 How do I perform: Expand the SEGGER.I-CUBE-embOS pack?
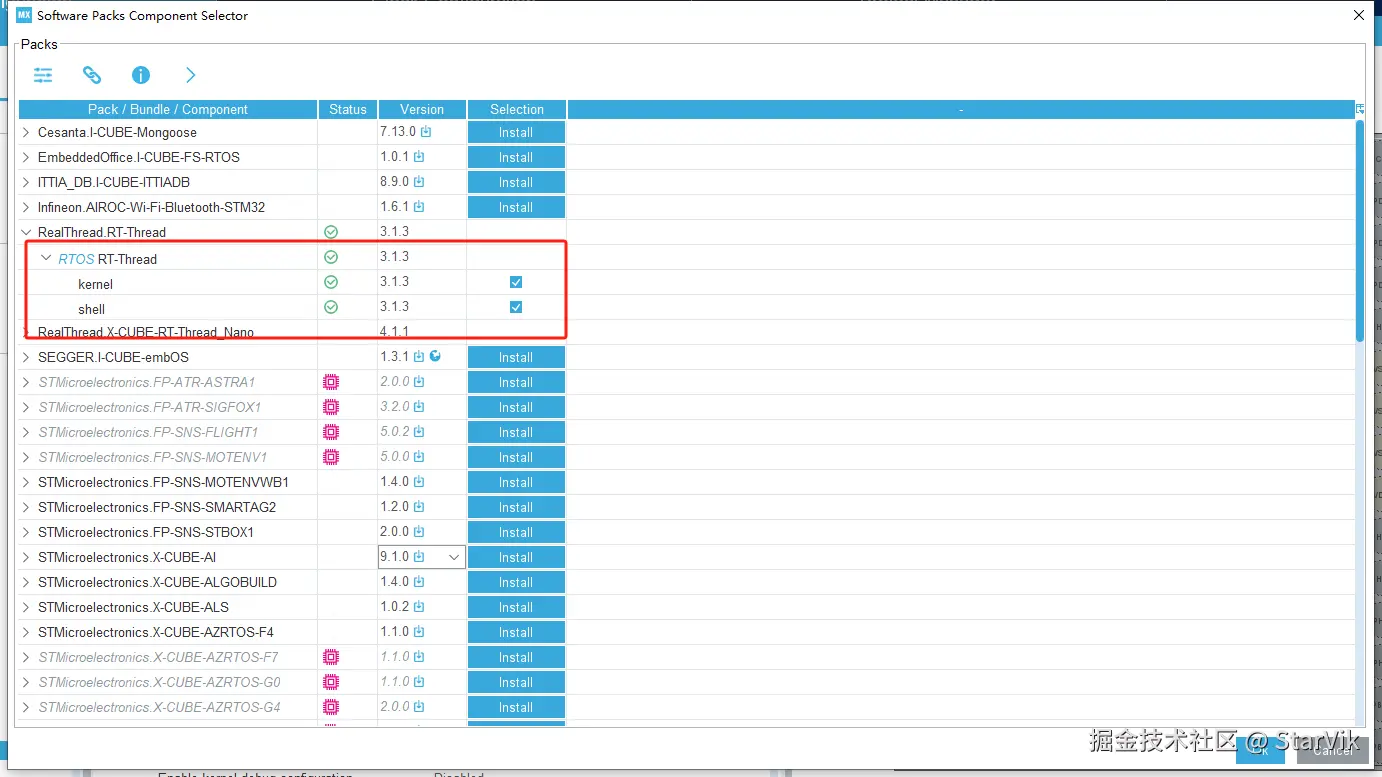[26, 357]
